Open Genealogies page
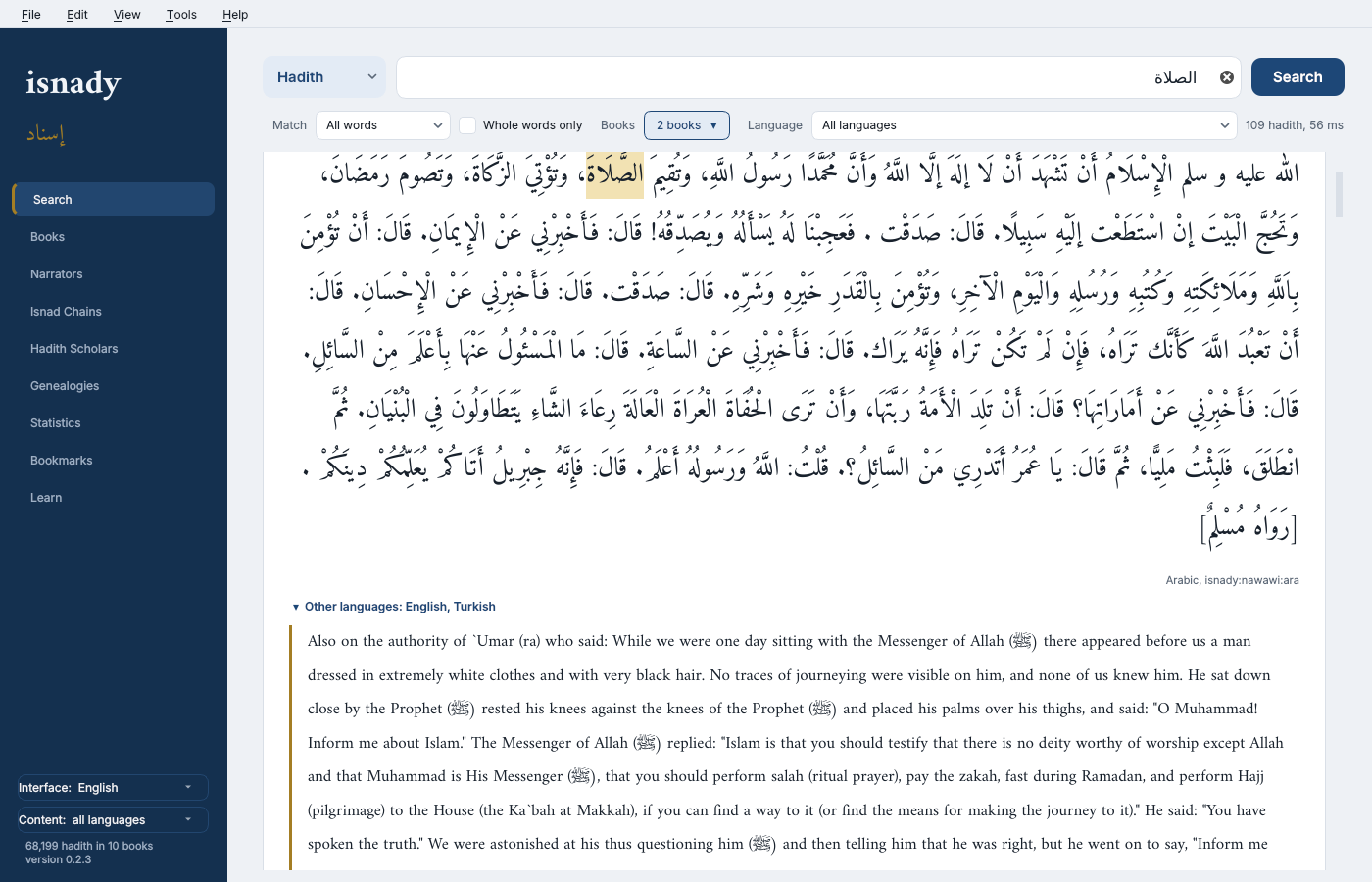The image size is (1372, 882). (x=113, y=386)
